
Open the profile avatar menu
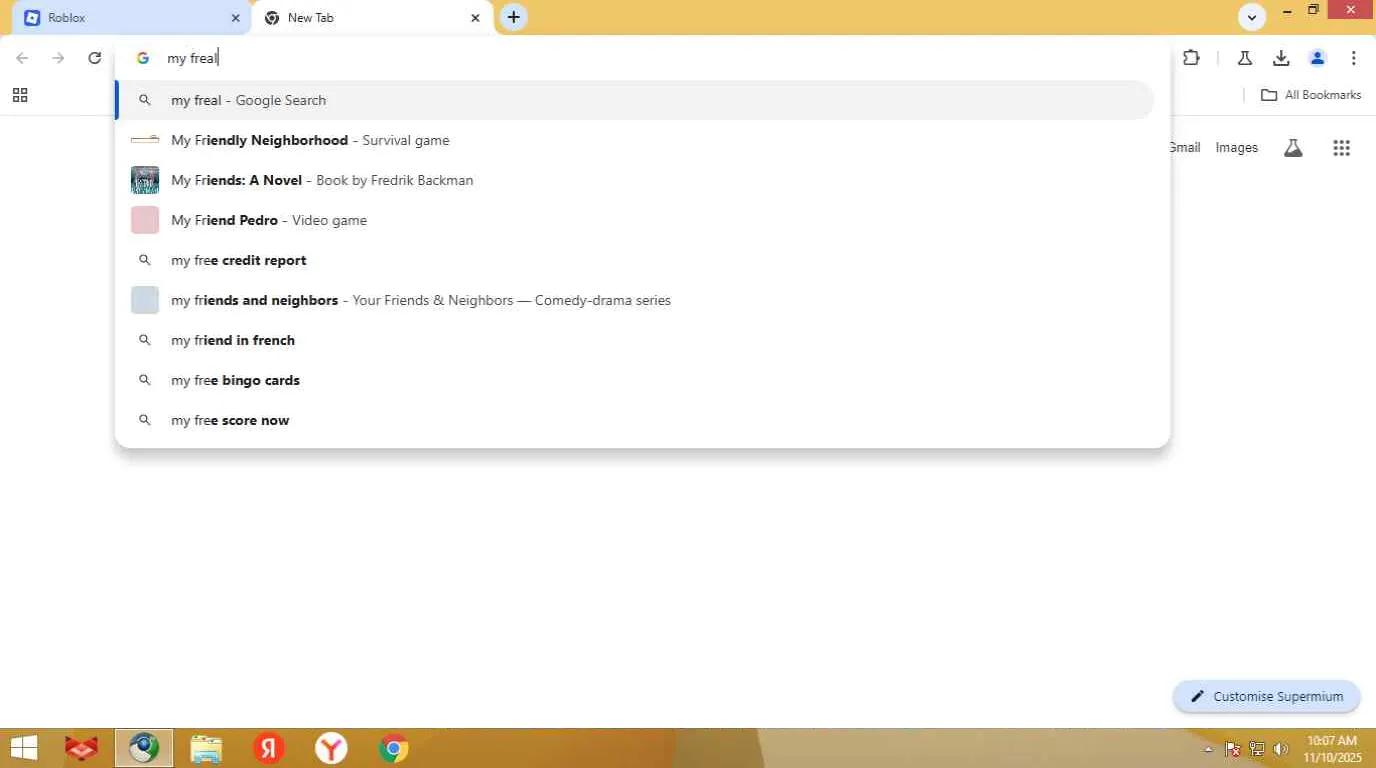[1317, 58]
